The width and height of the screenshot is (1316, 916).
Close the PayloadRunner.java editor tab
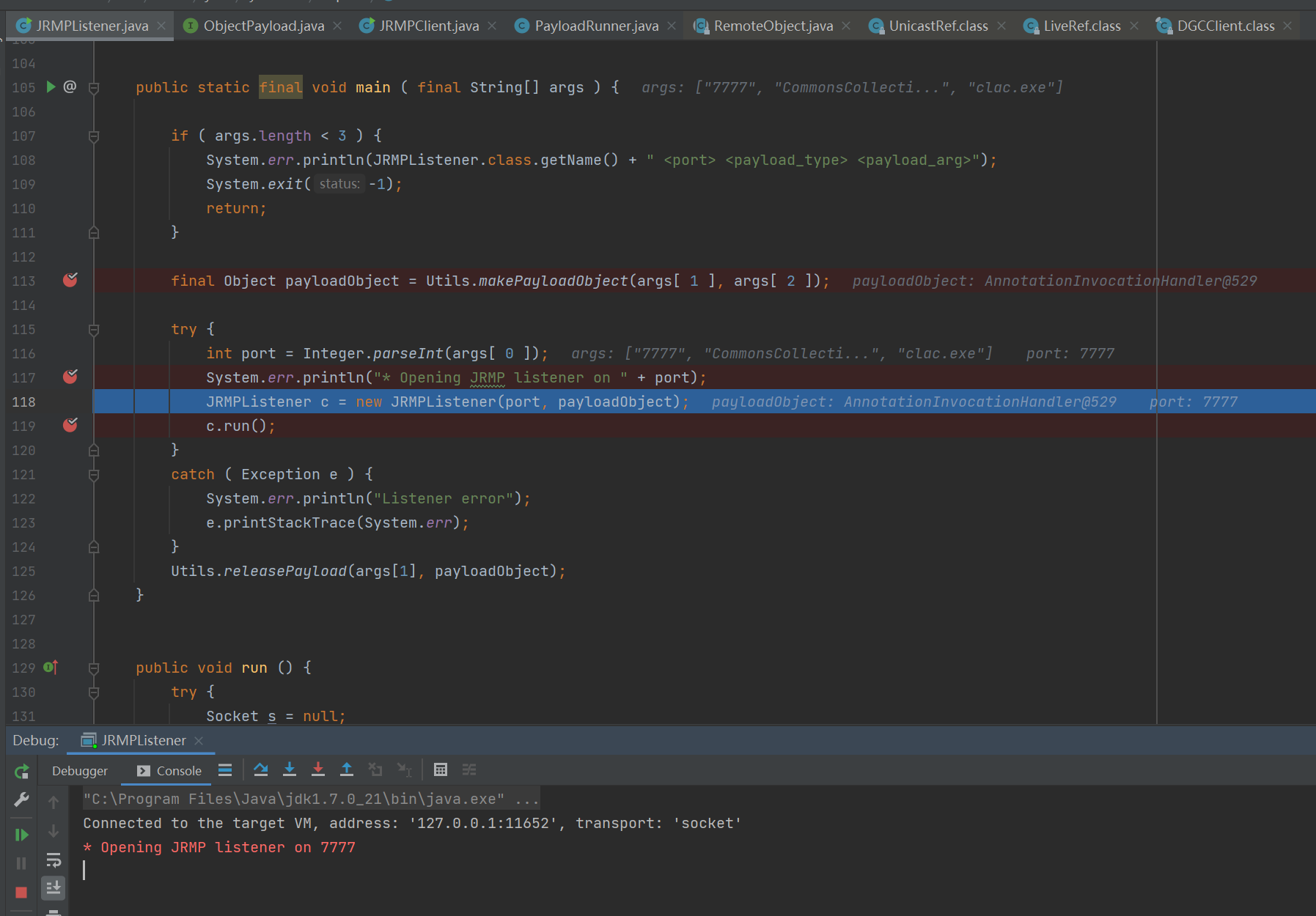[672, 26]
